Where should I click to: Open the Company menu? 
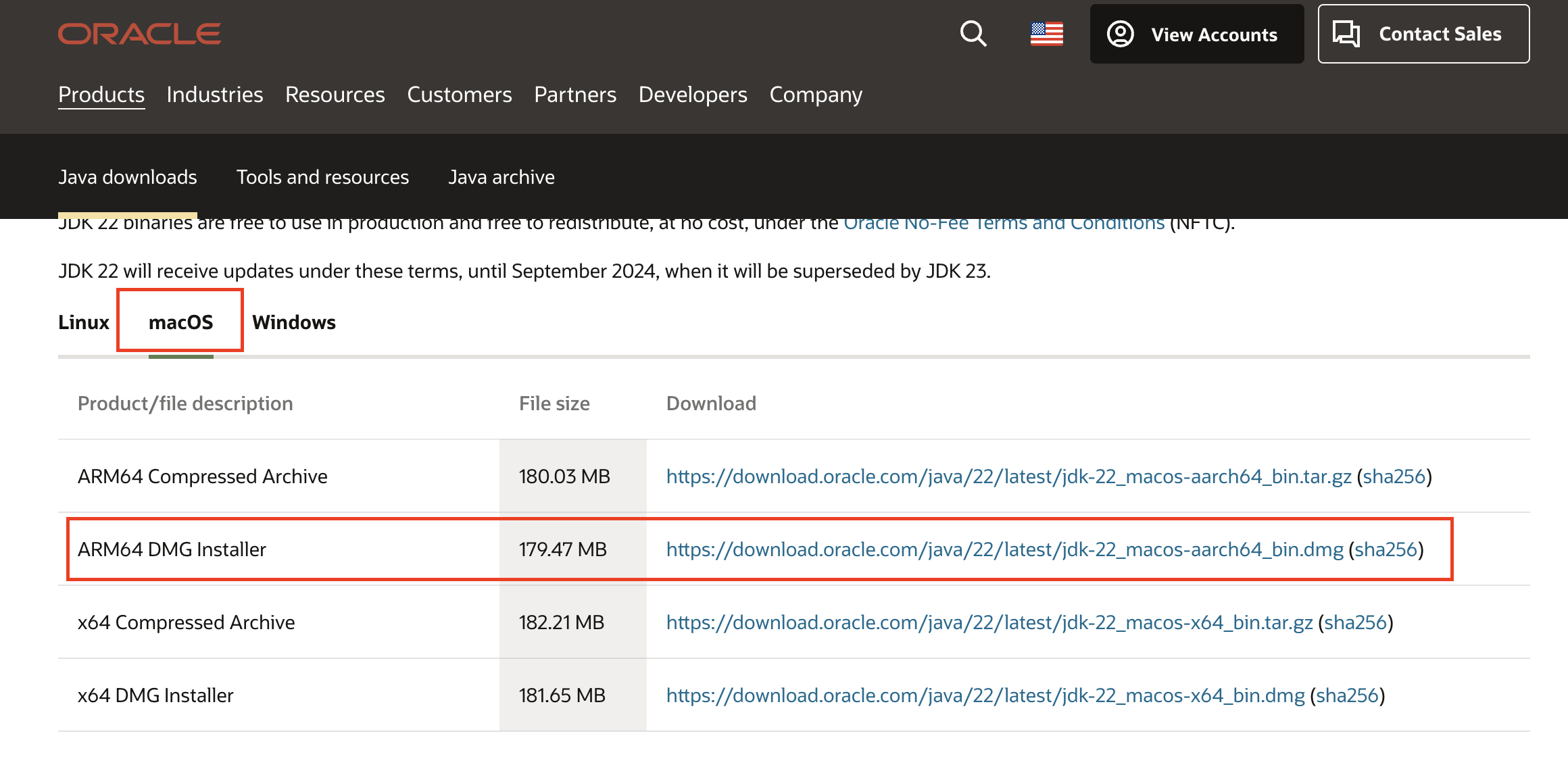tap(816, 95)
